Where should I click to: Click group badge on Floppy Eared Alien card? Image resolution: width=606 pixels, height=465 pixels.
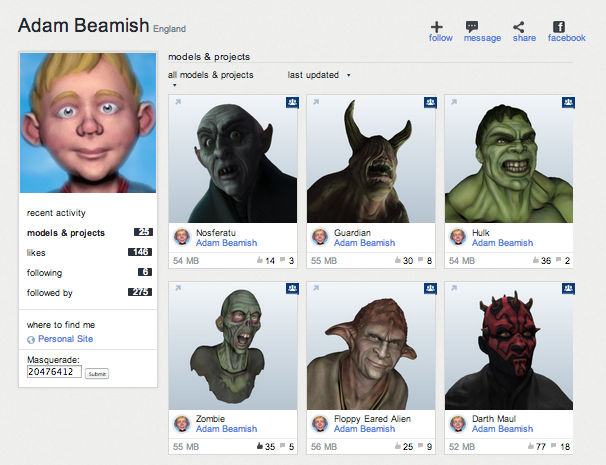click(430, 288)
